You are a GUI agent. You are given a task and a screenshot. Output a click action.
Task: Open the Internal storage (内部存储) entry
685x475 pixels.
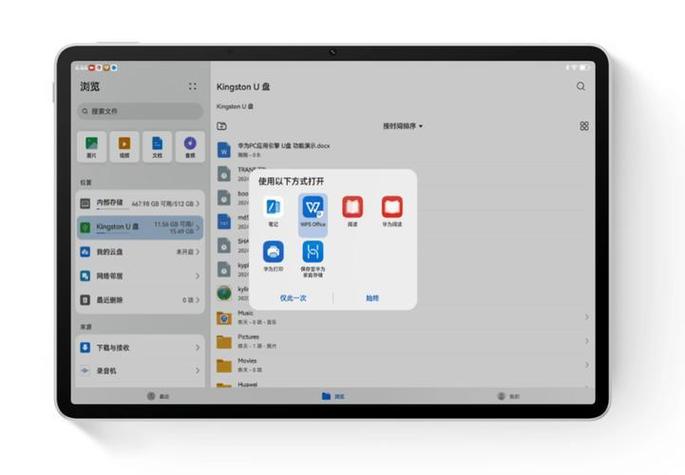click(140, 203)
